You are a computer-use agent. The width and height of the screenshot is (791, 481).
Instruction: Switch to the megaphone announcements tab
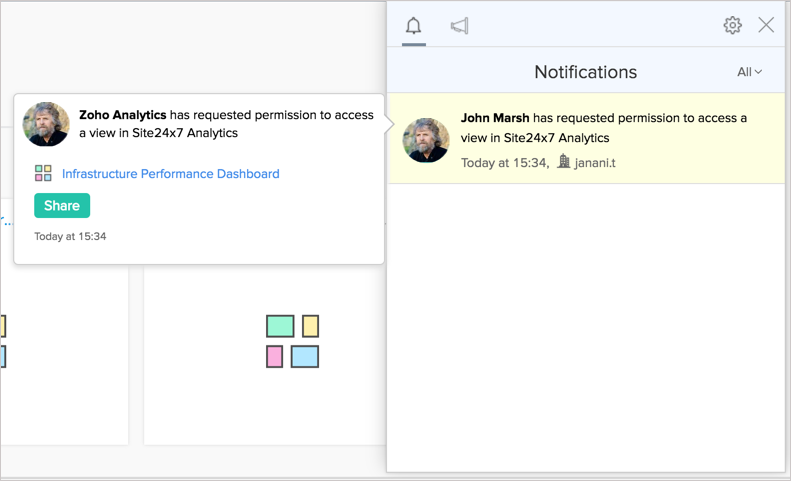click(x=459, y=26)
